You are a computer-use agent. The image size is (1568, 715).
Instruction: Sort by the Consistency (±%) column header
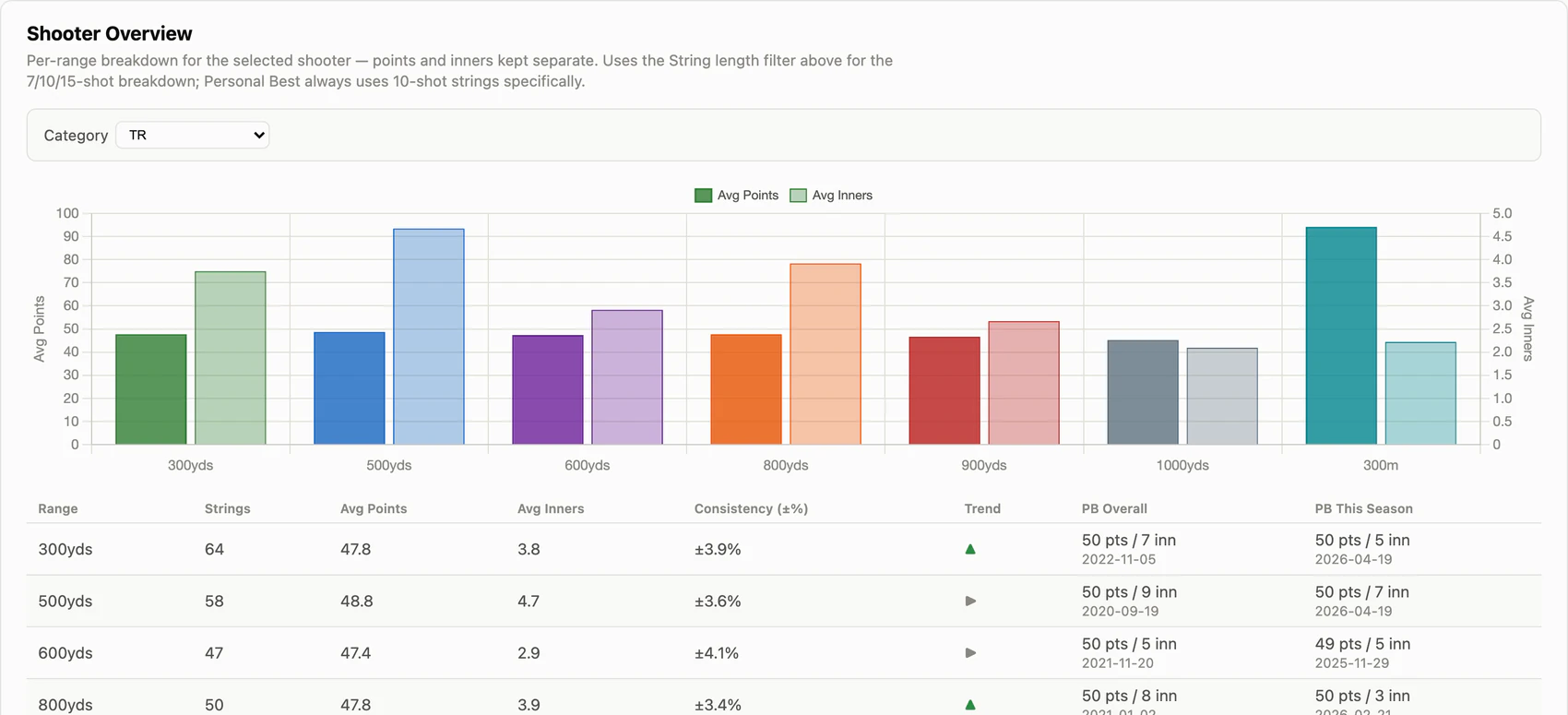751,508
